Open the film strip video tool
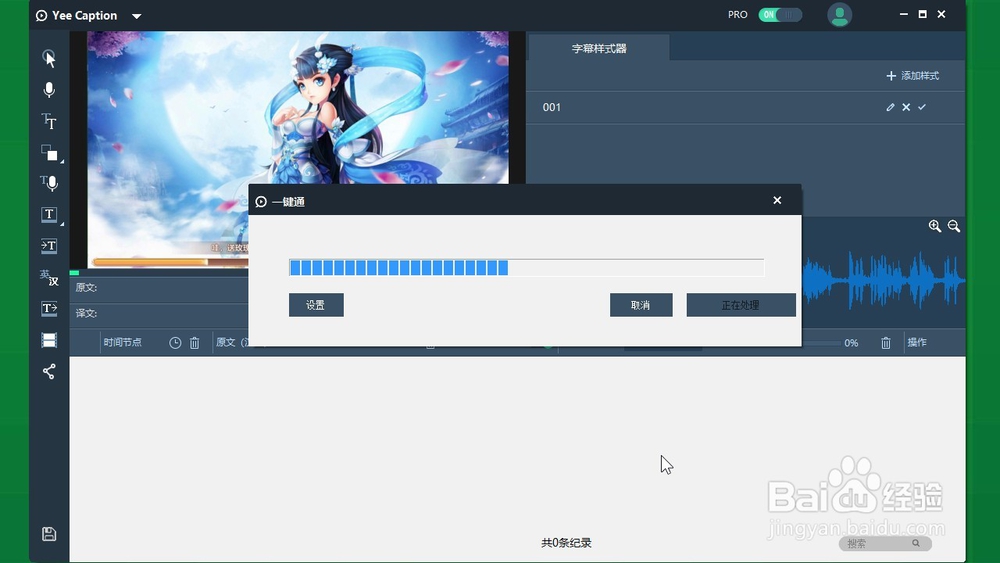This screenshot has width=1000, height=563. click(x=49, y=340)
